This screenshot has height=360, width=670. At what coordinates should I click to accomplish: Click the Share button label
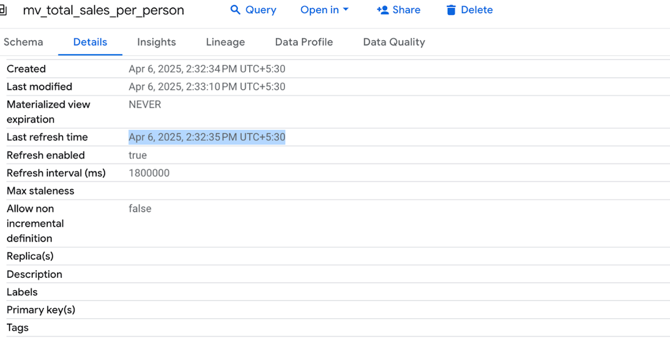click(x=406, y=10)
